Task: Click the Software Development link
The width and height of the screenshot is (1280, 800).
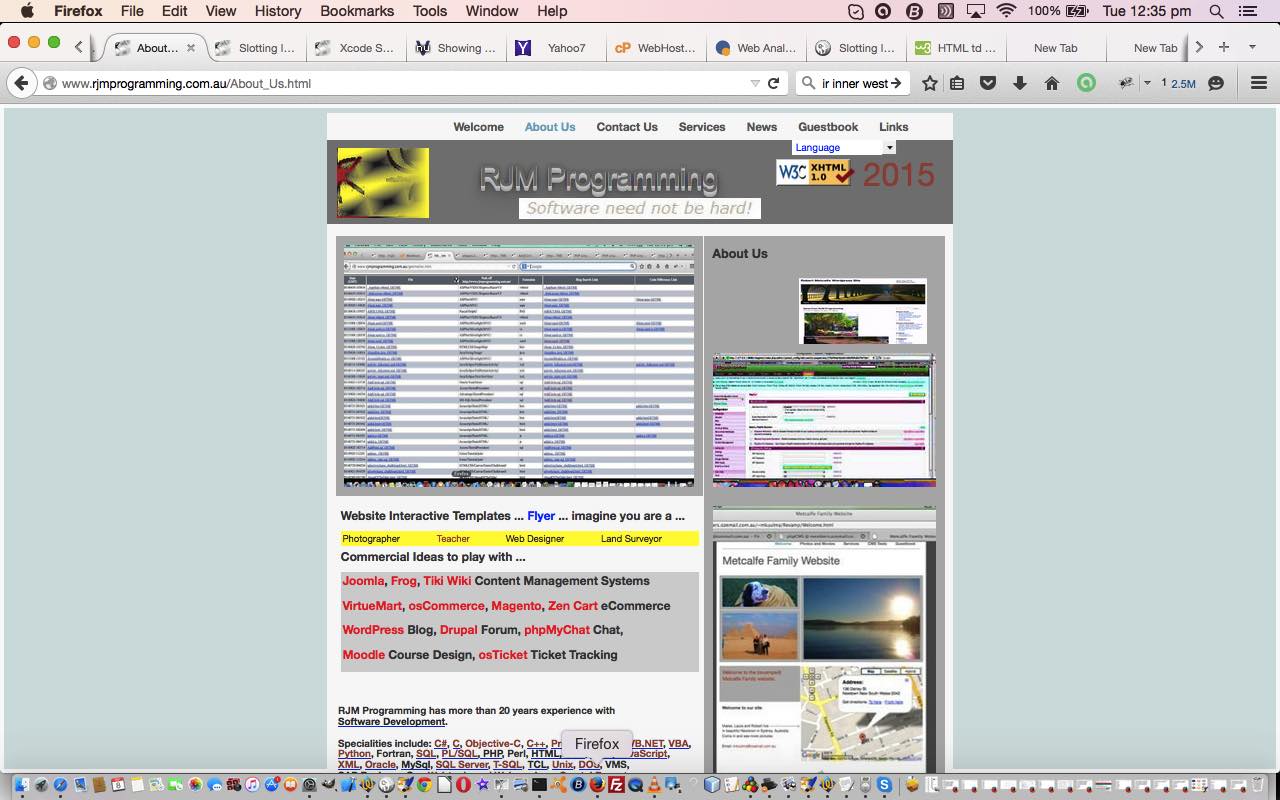Action: coord(391,722)
